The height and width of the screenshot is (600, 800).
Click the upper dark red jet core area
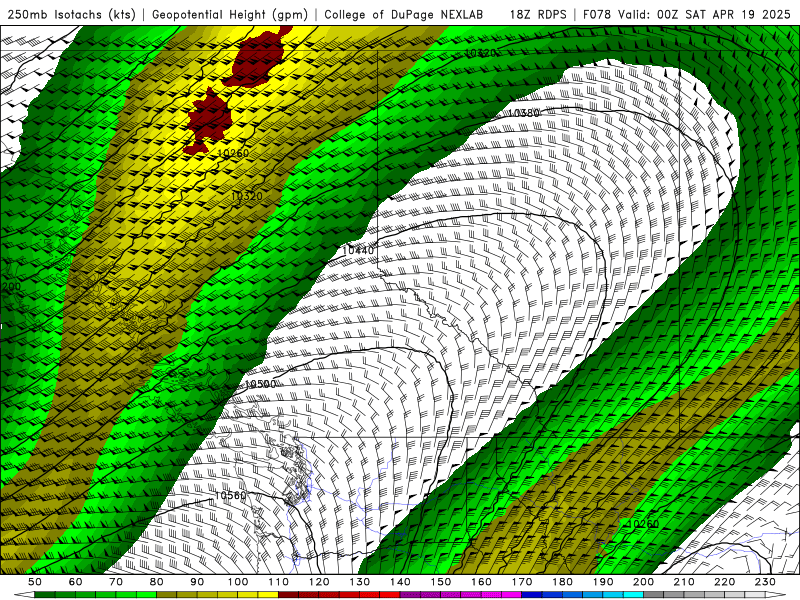[x=258, y=56]
